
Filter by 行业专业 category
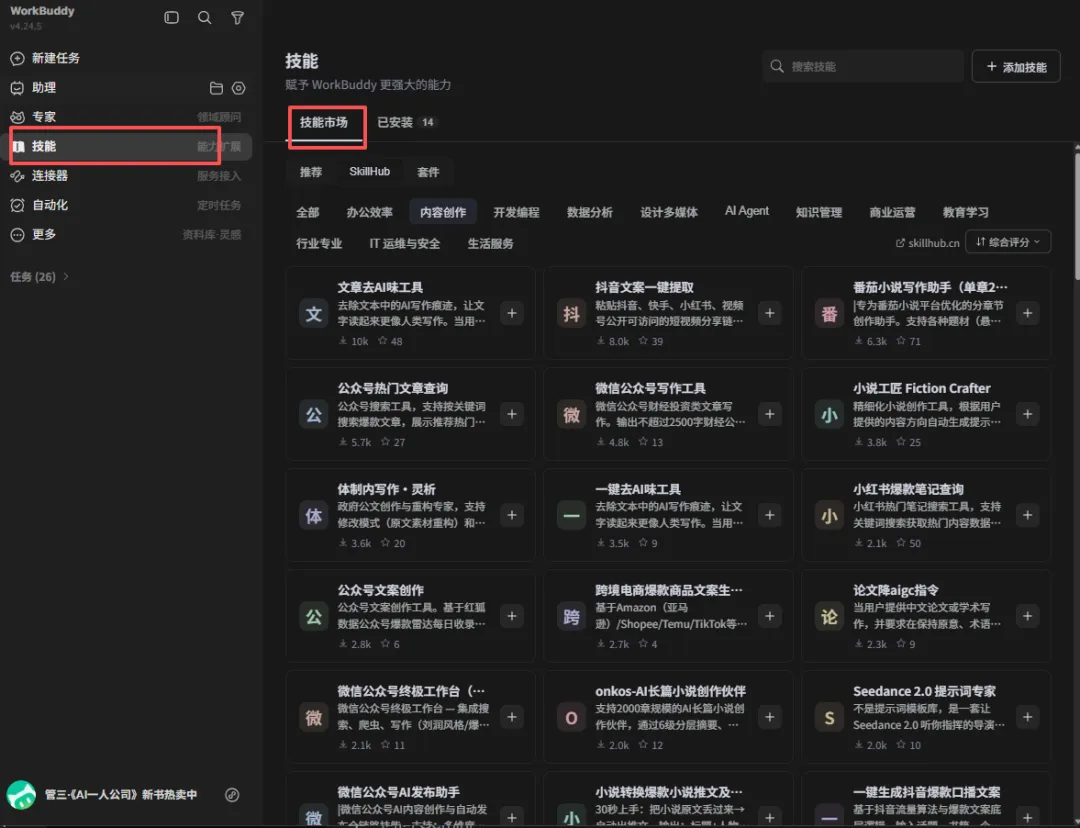click(319, 243)
